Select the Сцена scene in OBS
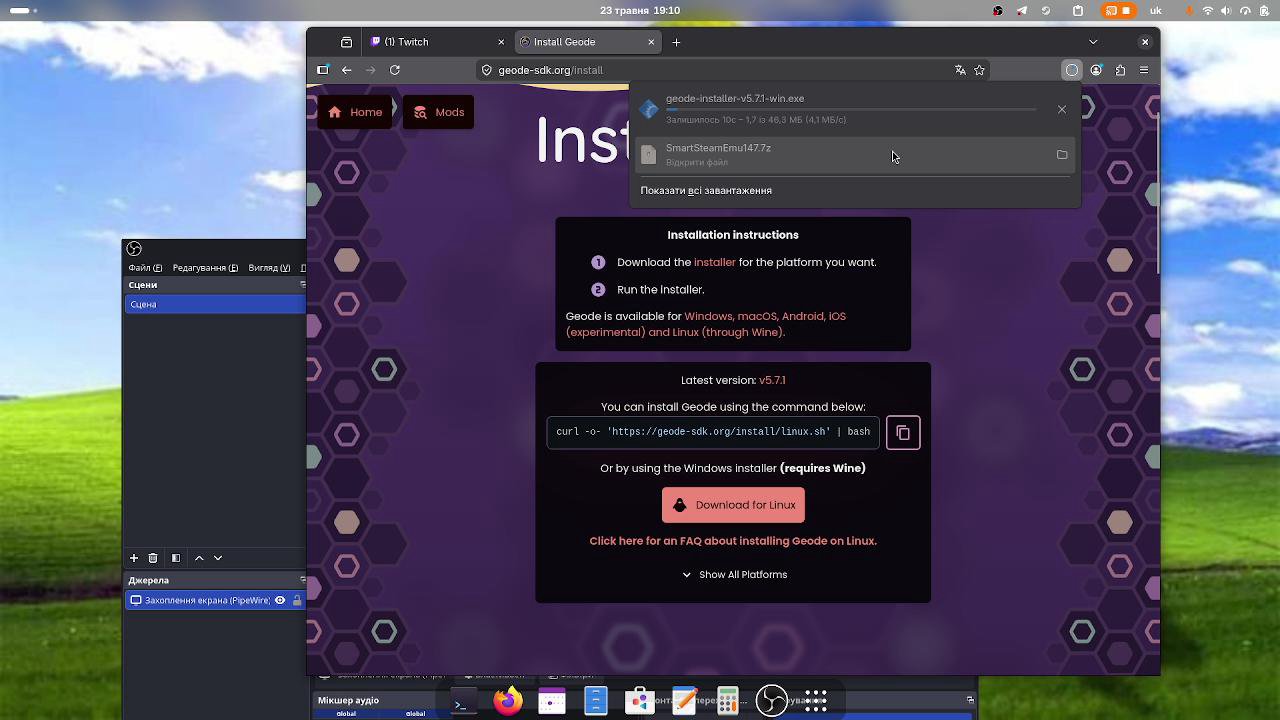Viewport: 1280px width, 720px height. click(x=215, y=304)
